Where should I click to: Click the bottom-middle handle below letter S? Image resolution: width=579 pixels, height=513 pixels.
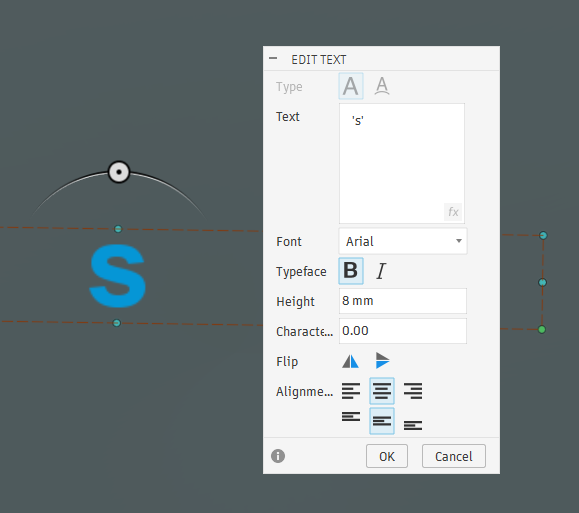[116, 323]
